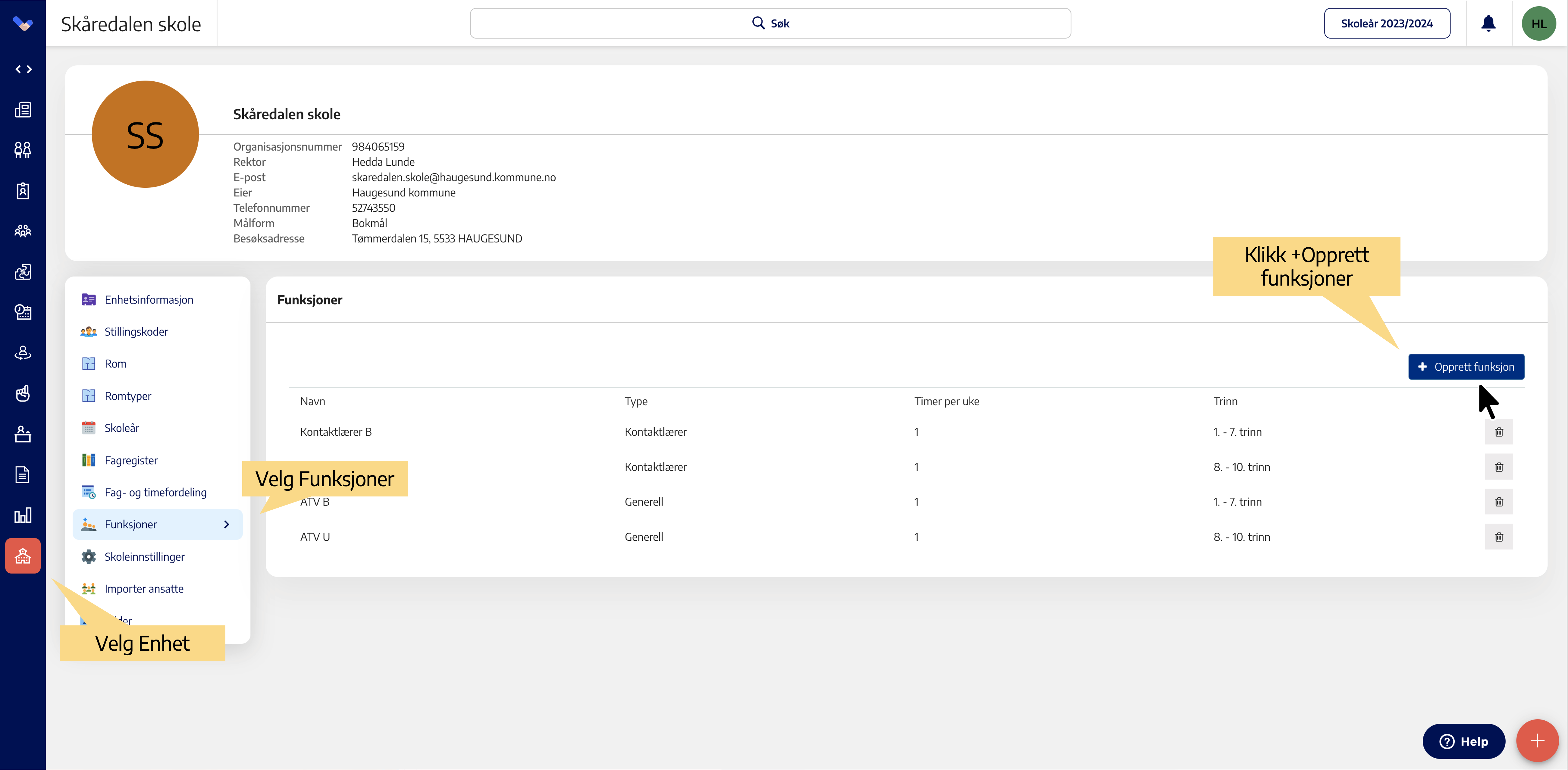
Task: Open the timetable clock sidebar icon
Action: [x=23, y=312]
